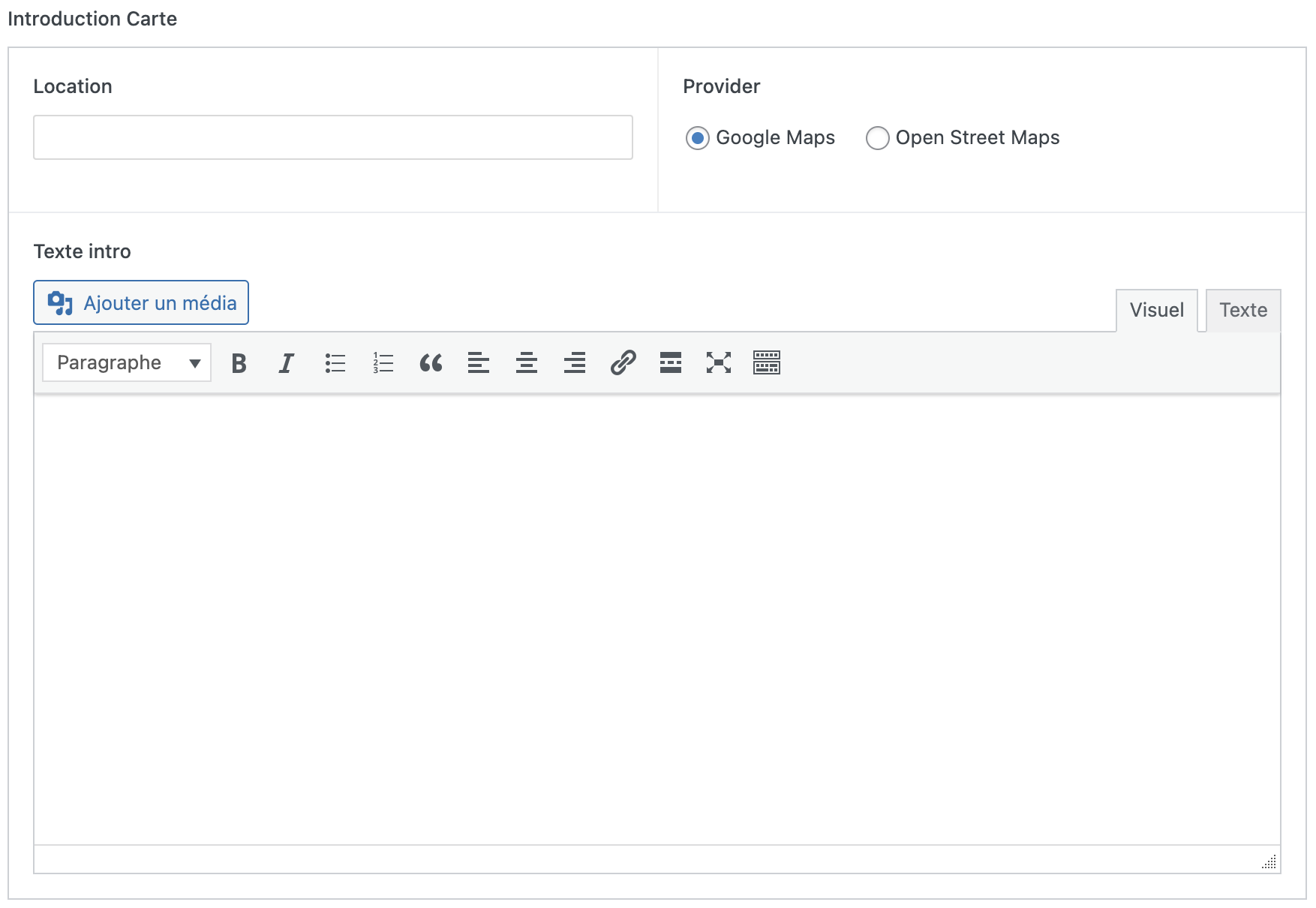Align text to the left
The height and width of the screenshot is (908, 1316).
tap(479, 363)
